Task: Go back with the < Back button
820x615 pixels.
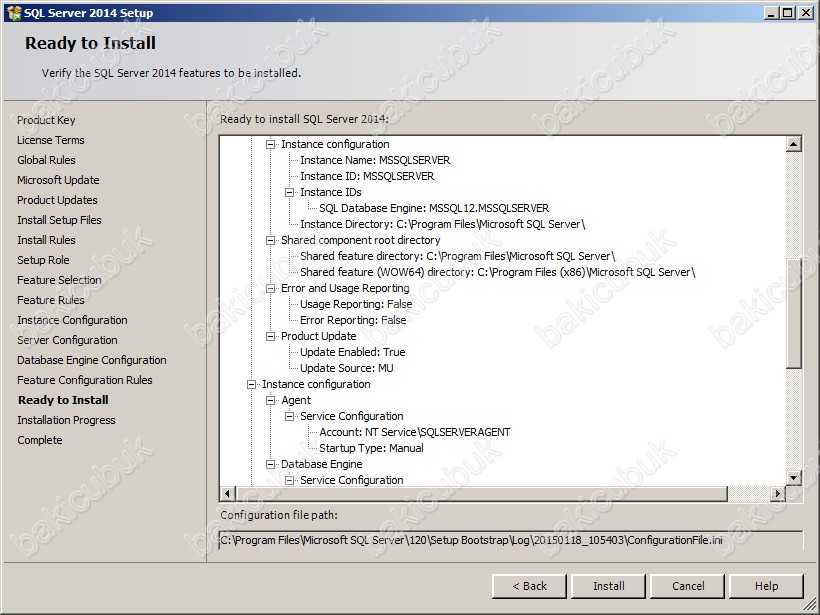Action: click(529, 586)
